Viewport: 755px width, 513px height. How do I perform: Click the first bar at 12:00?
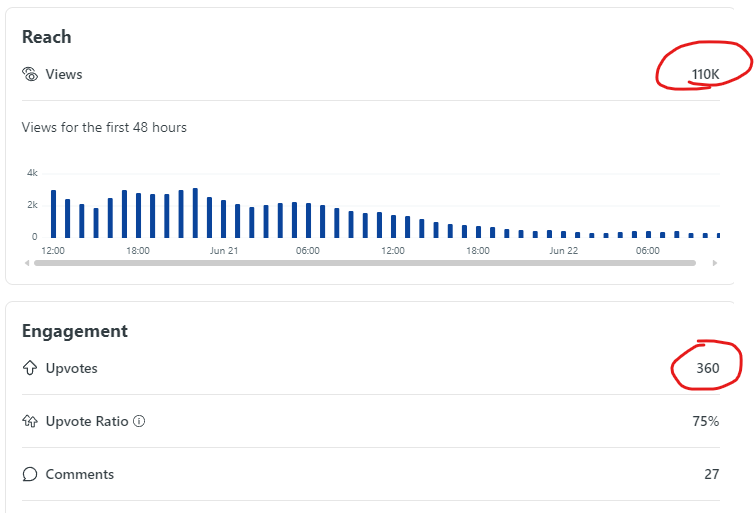53,214
